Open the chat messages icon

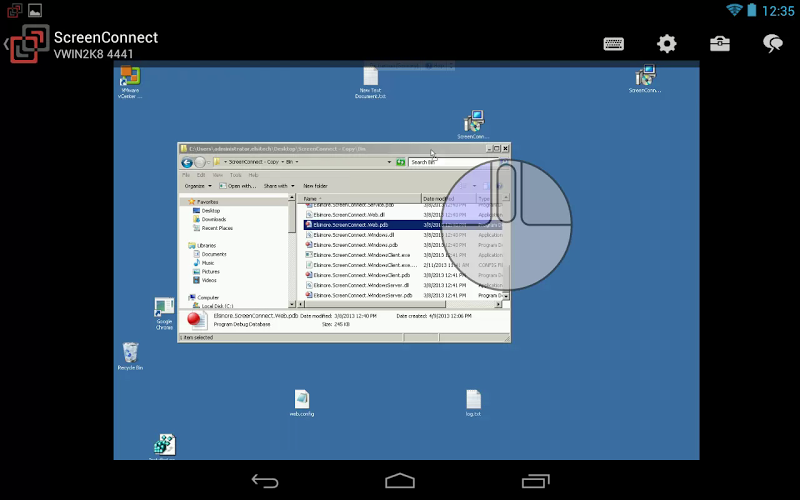tap(772, 44)
